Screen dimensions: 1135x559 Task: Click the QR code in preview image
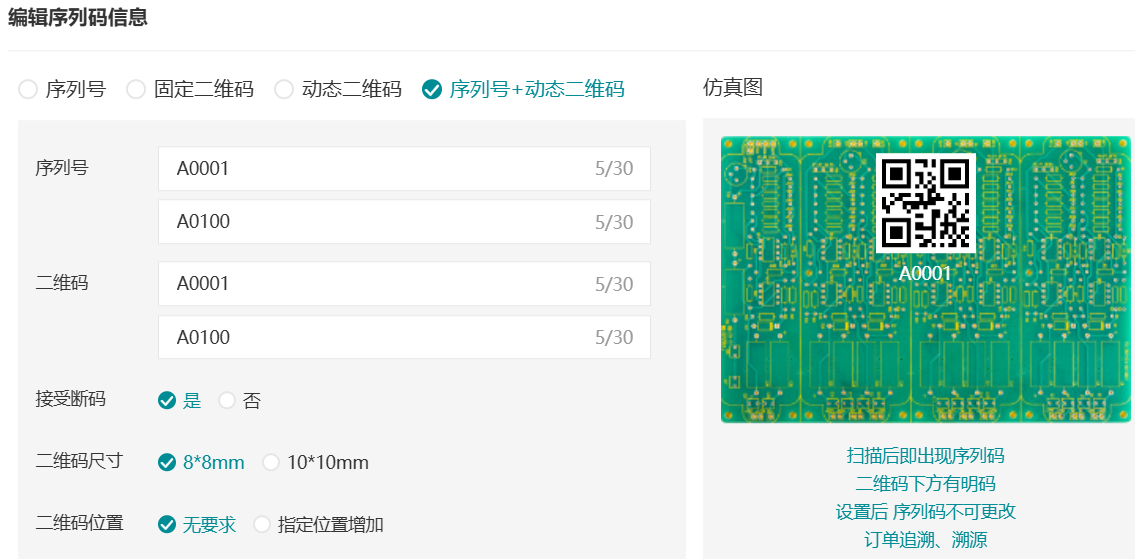(925, 203)
